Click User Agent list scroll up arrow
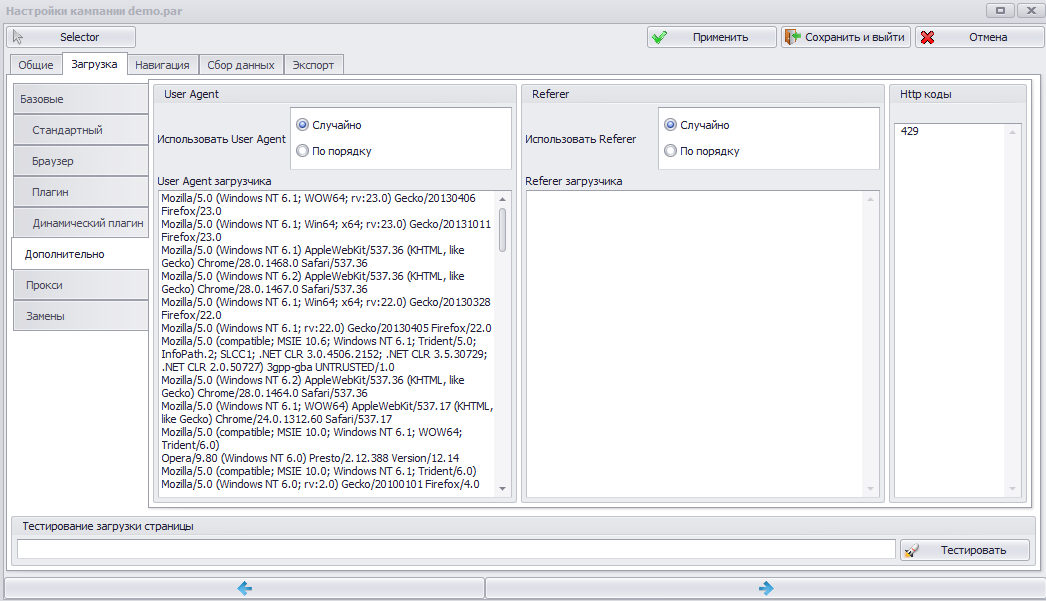Image resolution: width=1046 pixels, height=601 pixels. (502, 199)
